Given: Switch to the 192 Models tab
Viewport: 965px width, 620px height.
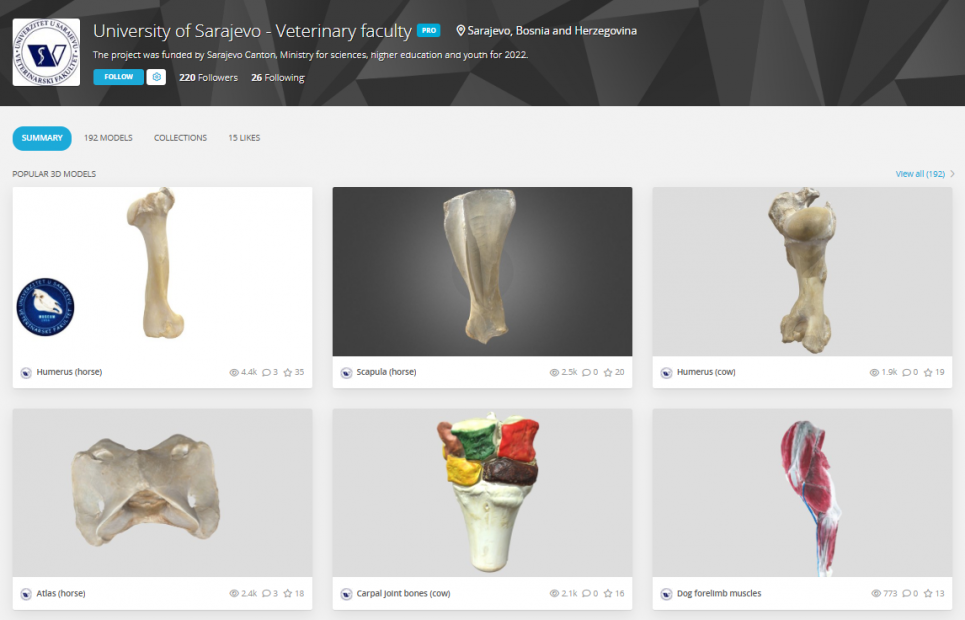Looking at the screenshot, I should (x=108, y=138).
